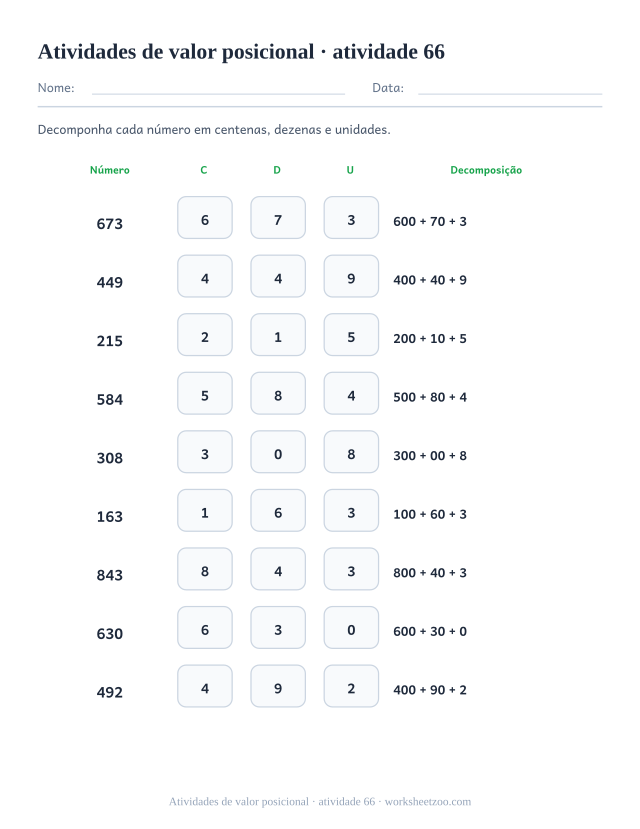Open the worksheetzoo.com footer link

tap(428, 802)
